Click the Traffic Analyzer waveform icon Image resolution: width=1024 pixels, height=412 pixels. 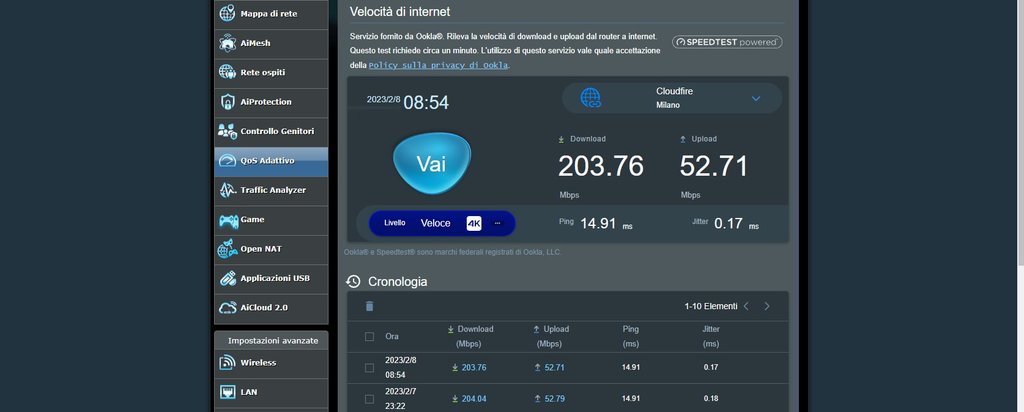pos(227,190)
